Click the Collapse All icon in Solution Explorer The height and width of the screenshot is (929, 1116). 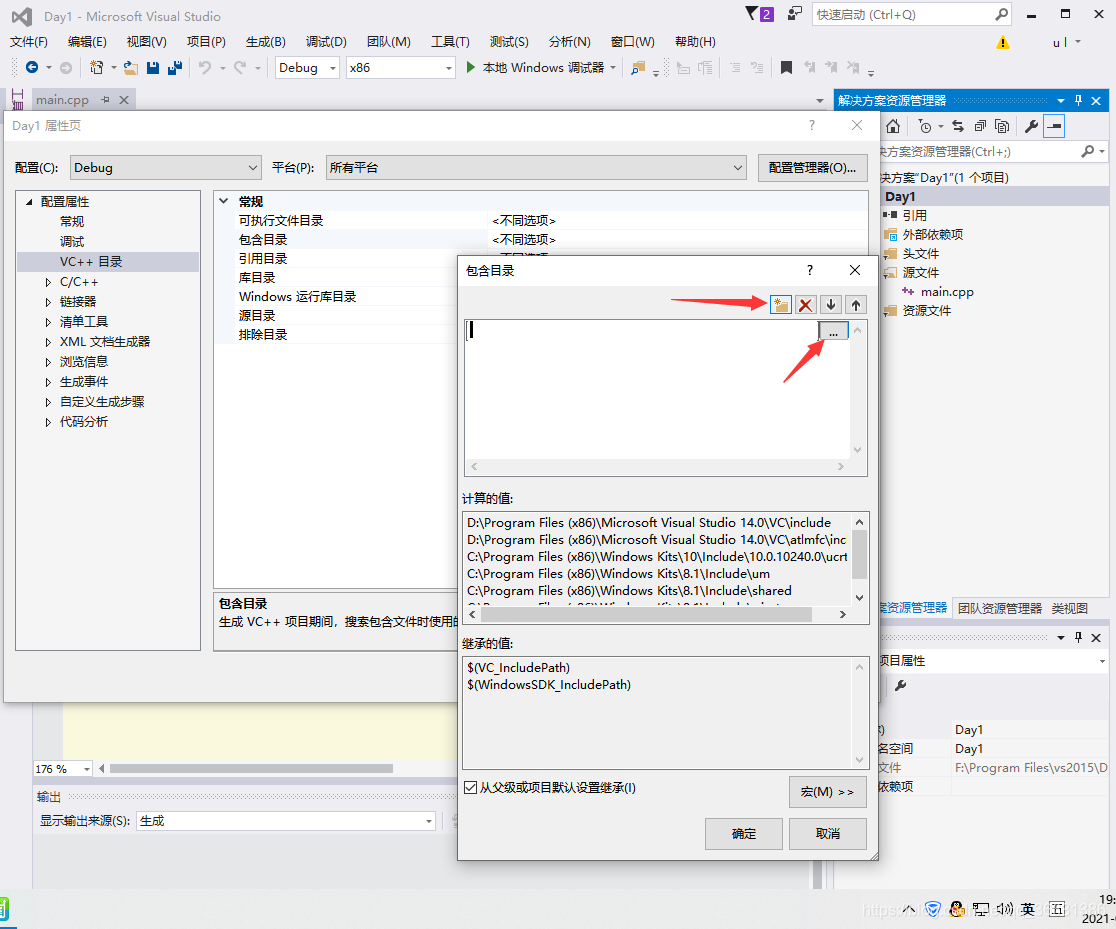tap(980, 126)
